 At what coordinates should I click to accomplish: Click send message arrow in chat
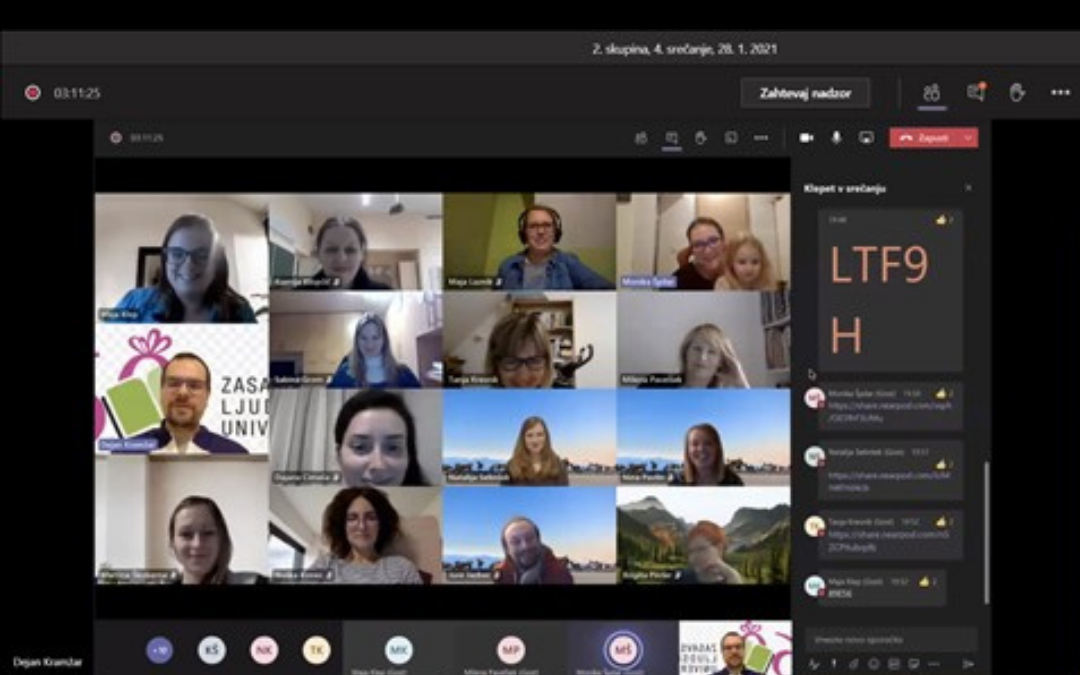[x=967, y=663]
